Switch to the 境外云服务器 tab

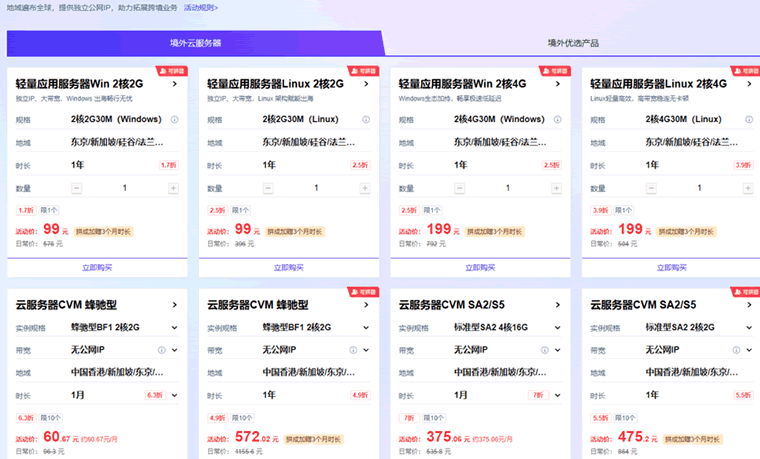(196, 43)
